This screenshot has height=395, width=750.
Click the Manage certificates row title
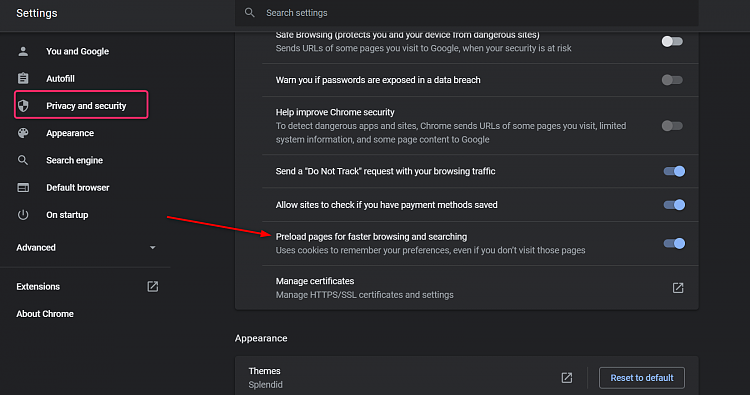click(x=315, y=281)
